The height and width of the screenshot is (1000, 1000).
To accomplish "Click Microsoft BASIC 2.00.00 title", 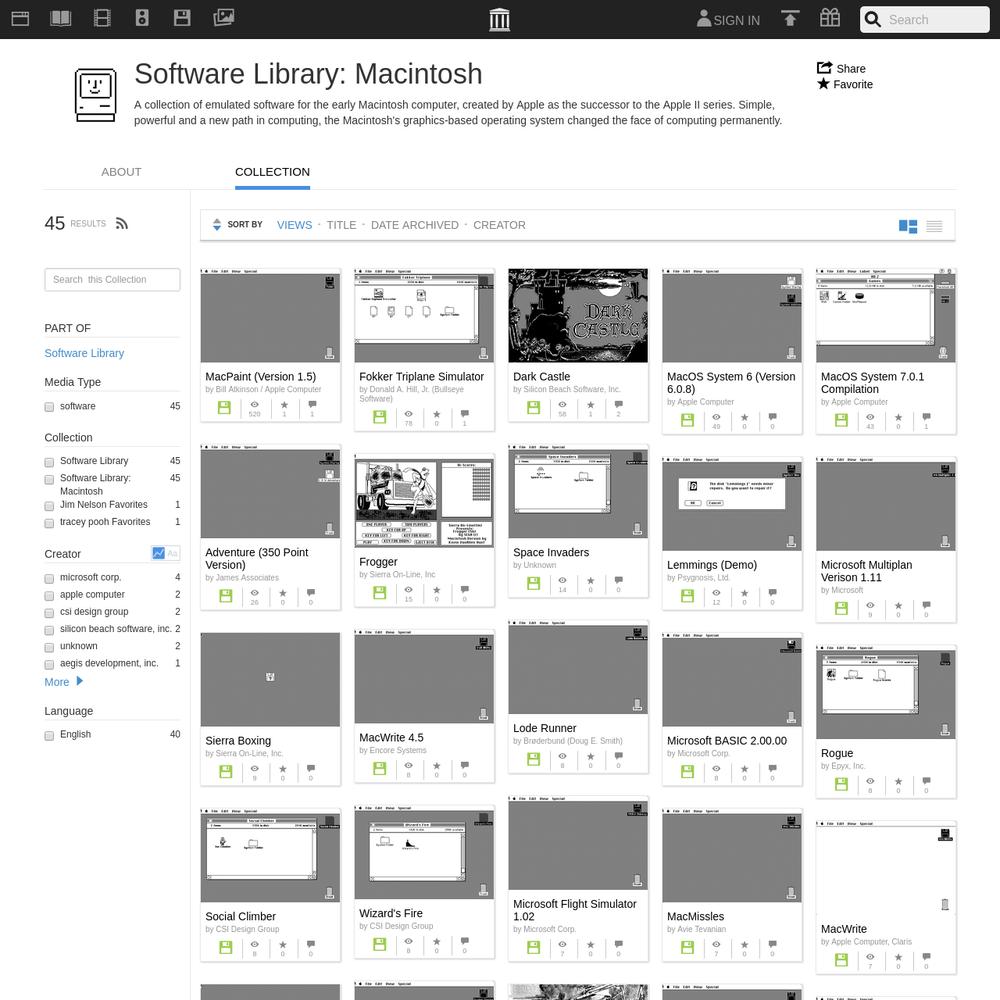I will point(726,740).
